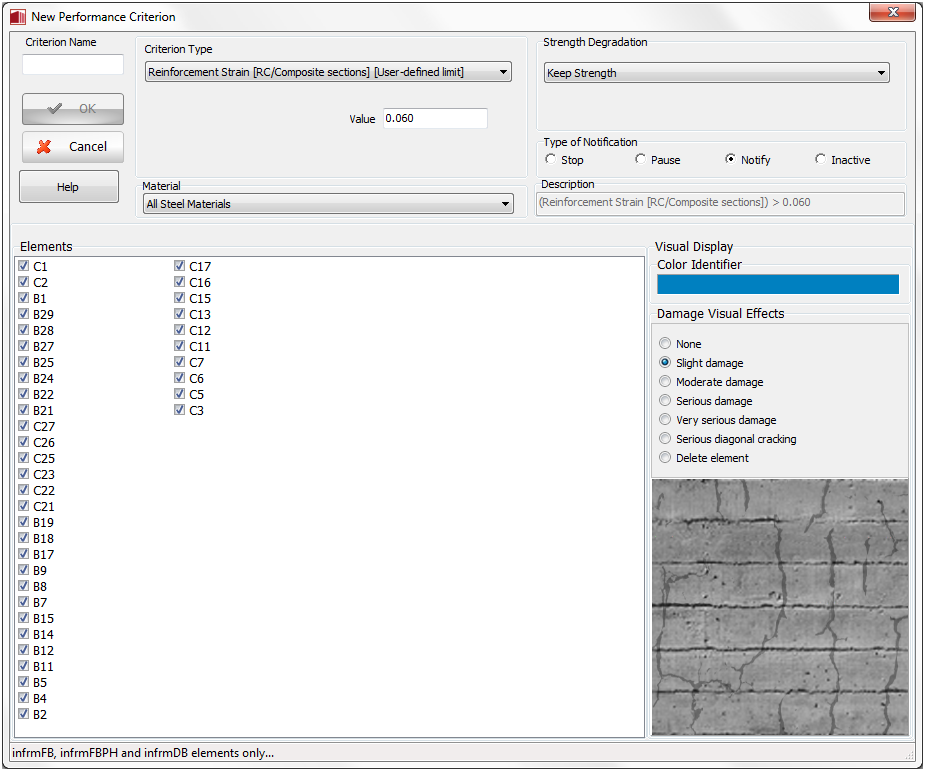927x772 pixels.
Task: Click the Cancel button
Action: click(73, 147)
